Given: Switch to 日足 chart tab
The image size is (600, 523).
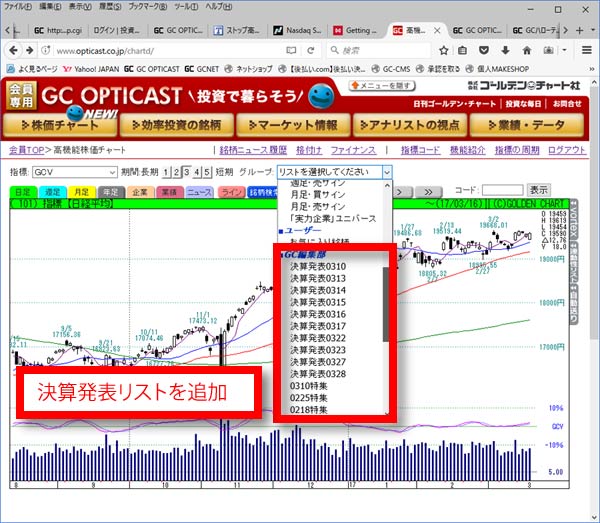Looking at the screenshot, I should point(23,192).
